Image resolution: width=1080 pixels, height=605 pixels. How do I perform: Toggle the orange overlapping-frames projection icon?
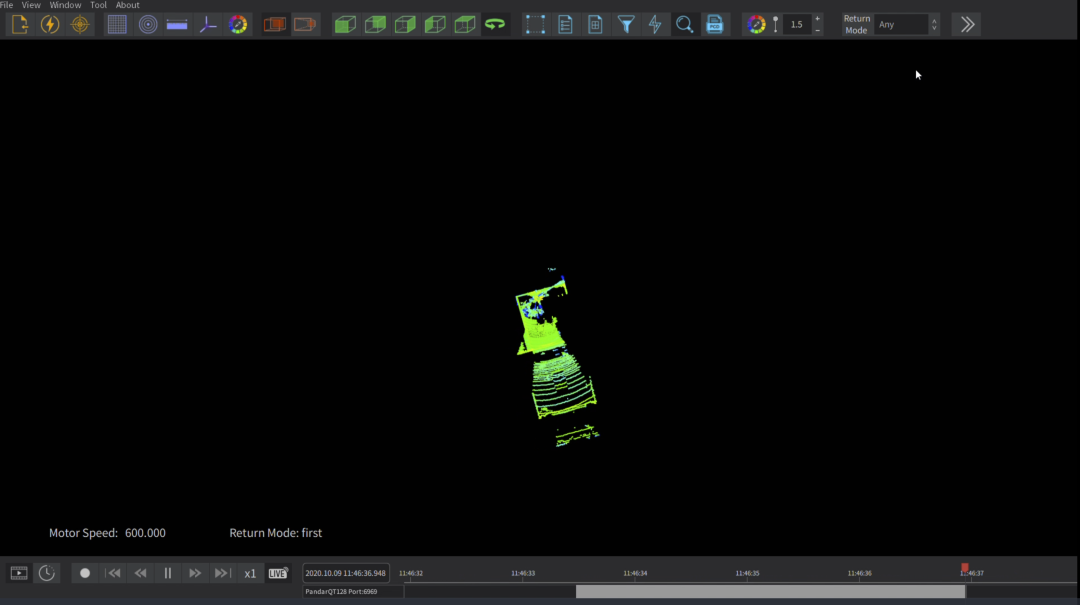(x=275, y=25)
